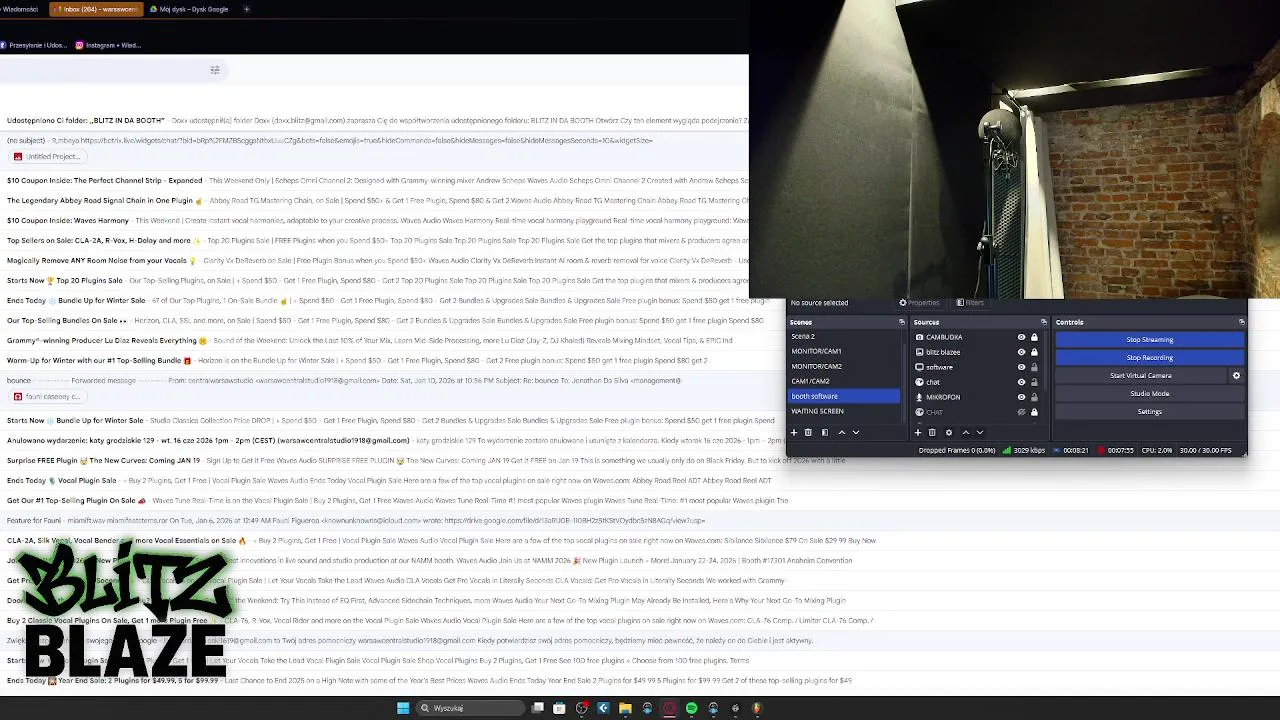Lock the chat source
The width and height of the screenshot is (1280, 720).
[x=1034, y=382]
